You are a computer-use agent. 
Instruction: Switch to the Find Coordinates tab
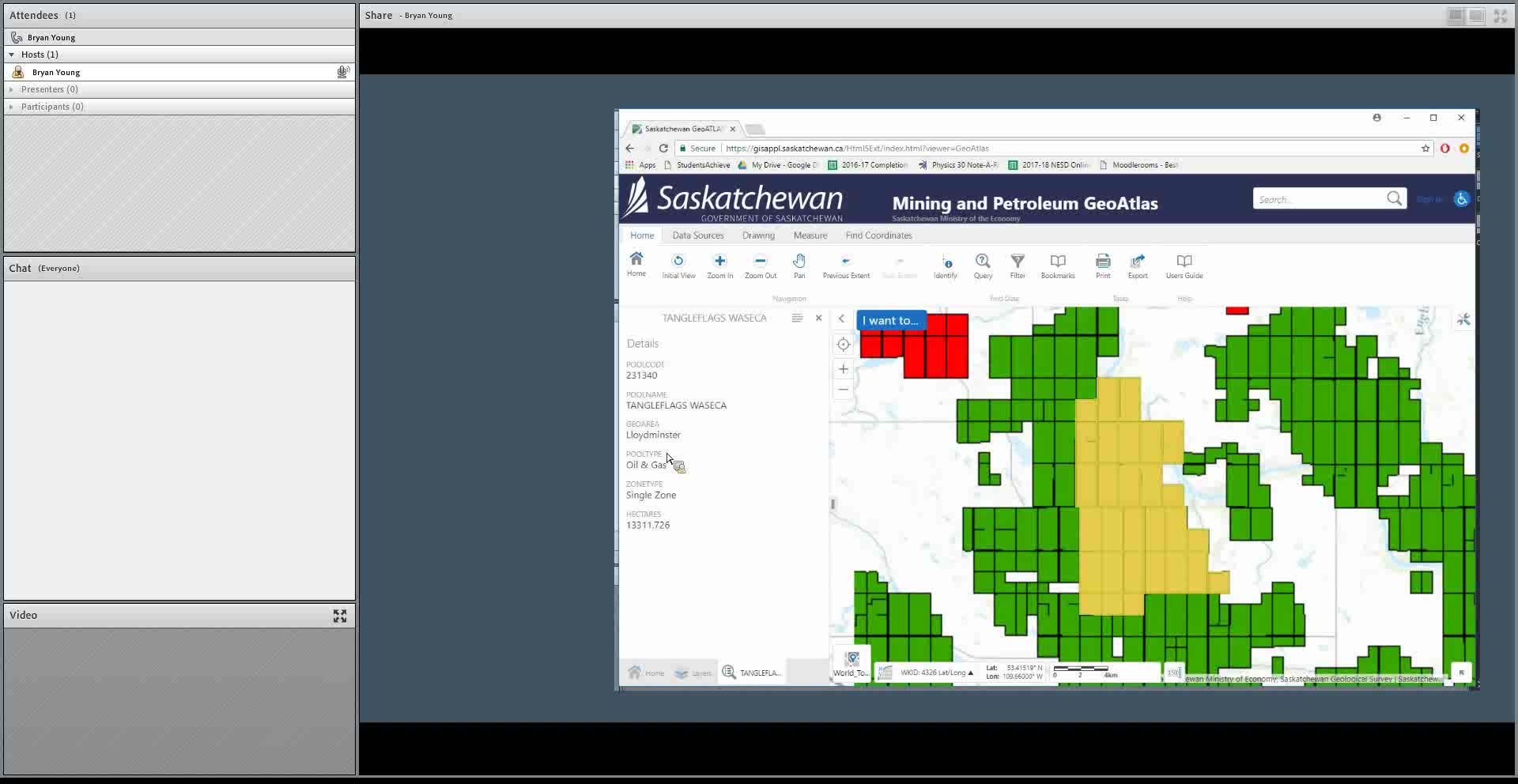878,236
